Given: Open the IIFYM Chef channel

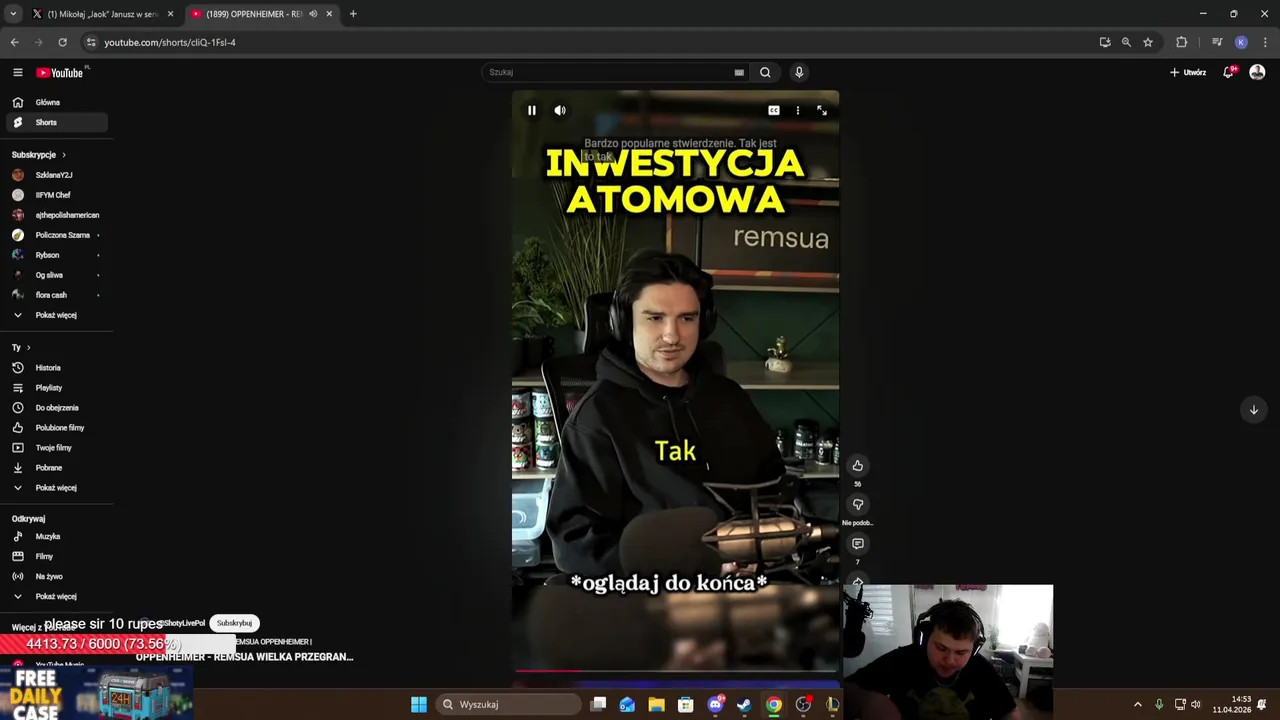Looking at the screenshot, I should (x=56, y=195).
